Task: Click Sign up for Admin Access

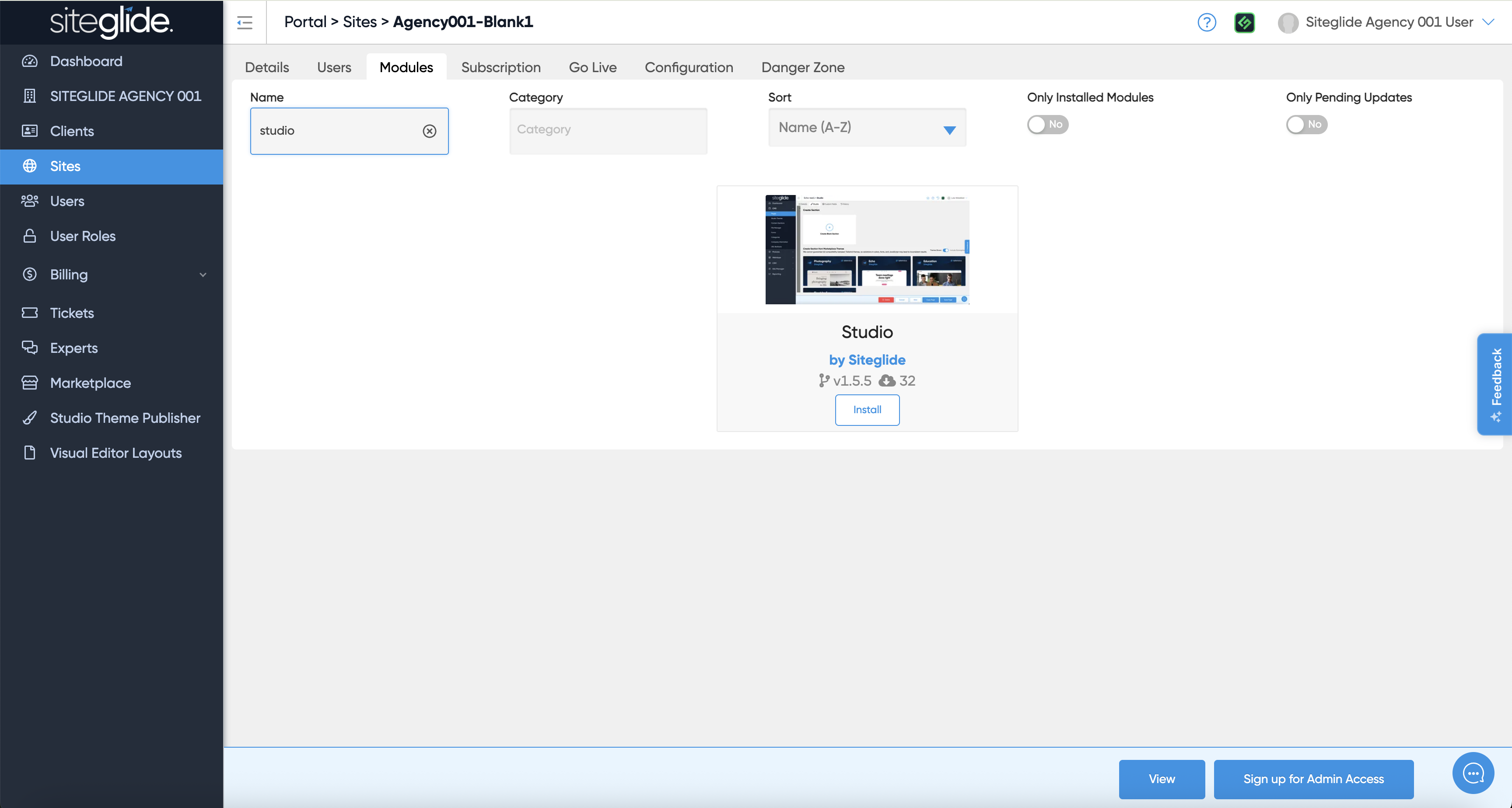Action: pos(1313,779)
